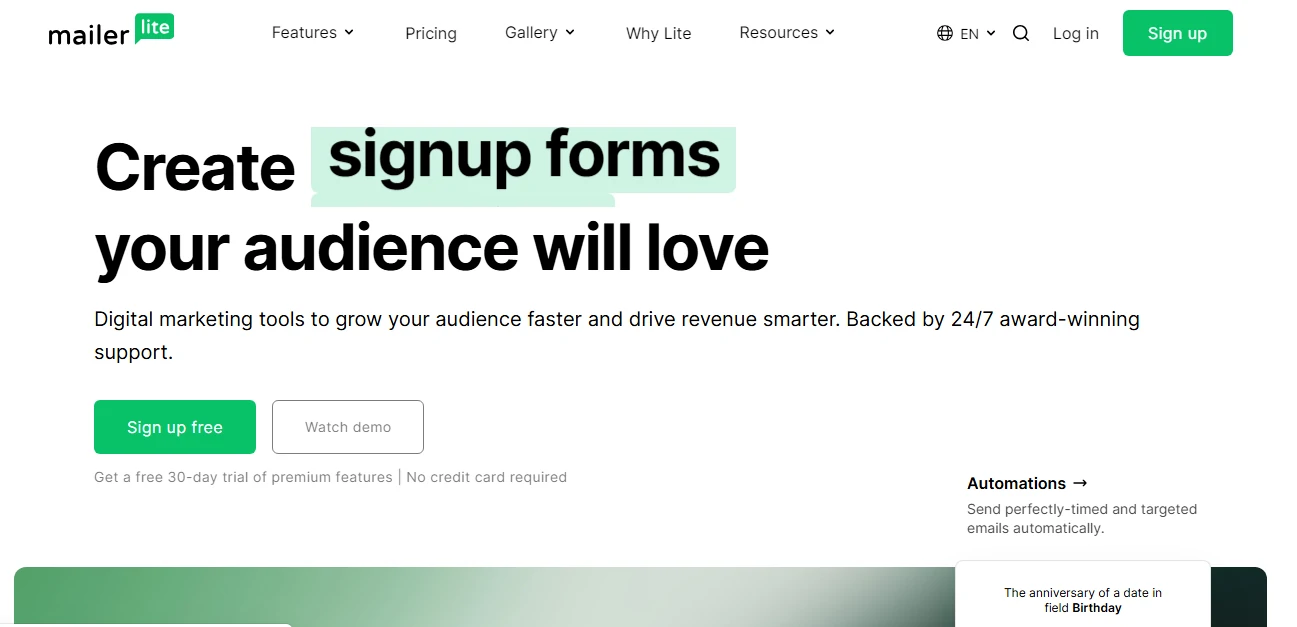1297x627 pixels.
Task: Expand the Resources dropdown chevron
Action: (830, 32)
